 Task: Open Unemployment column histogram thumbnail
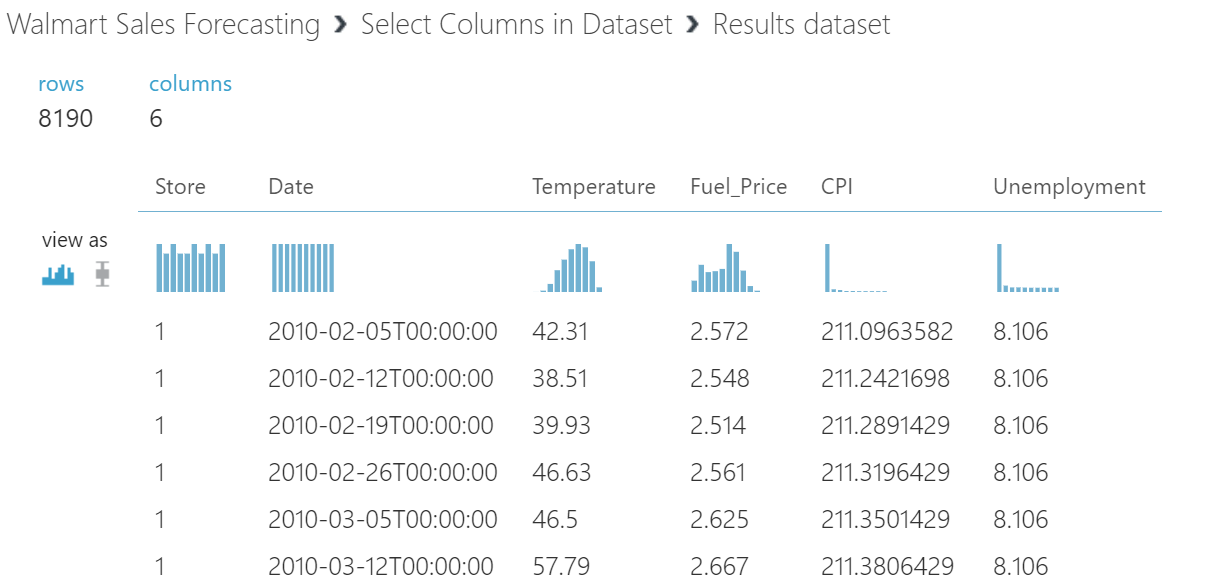pyautogui.click(x=1028, y=267)
